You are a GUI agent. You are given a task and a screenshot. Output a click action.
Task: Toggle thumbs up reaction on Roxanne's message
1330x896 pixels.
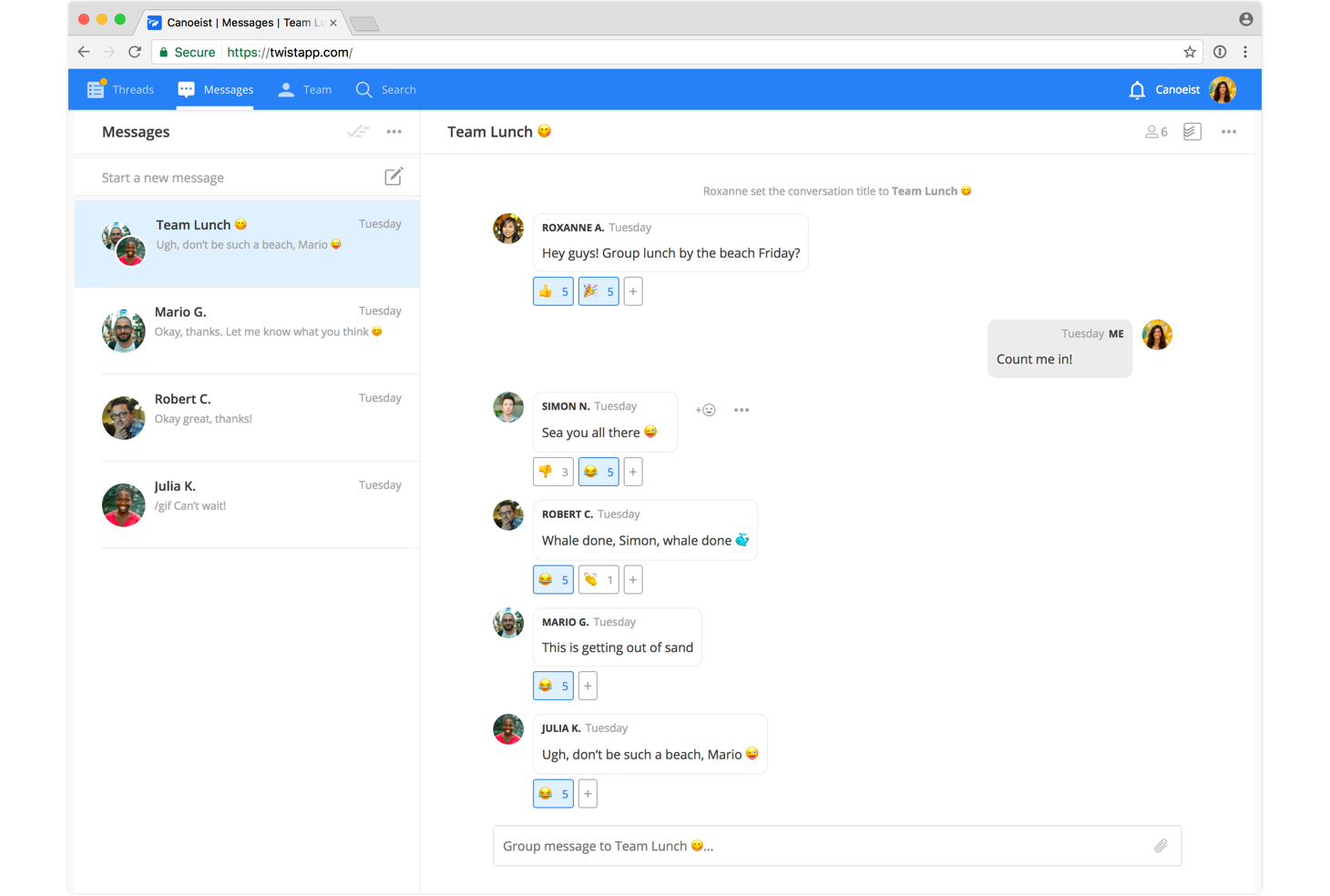[x=553, y=291]
